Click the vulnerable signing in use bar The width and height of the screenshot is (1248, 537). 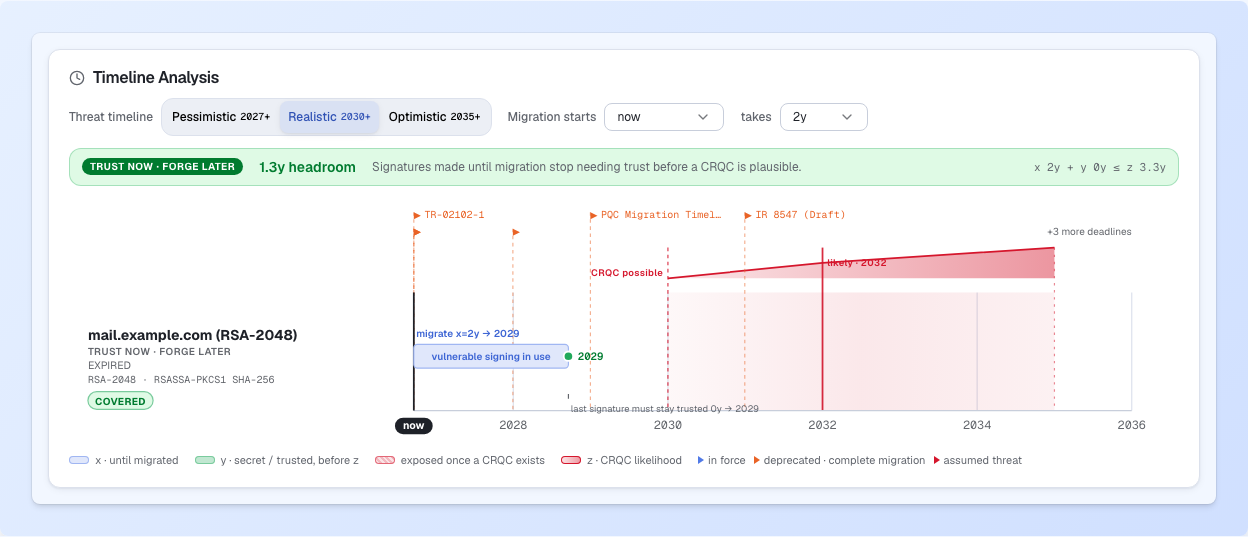point(491,356)
